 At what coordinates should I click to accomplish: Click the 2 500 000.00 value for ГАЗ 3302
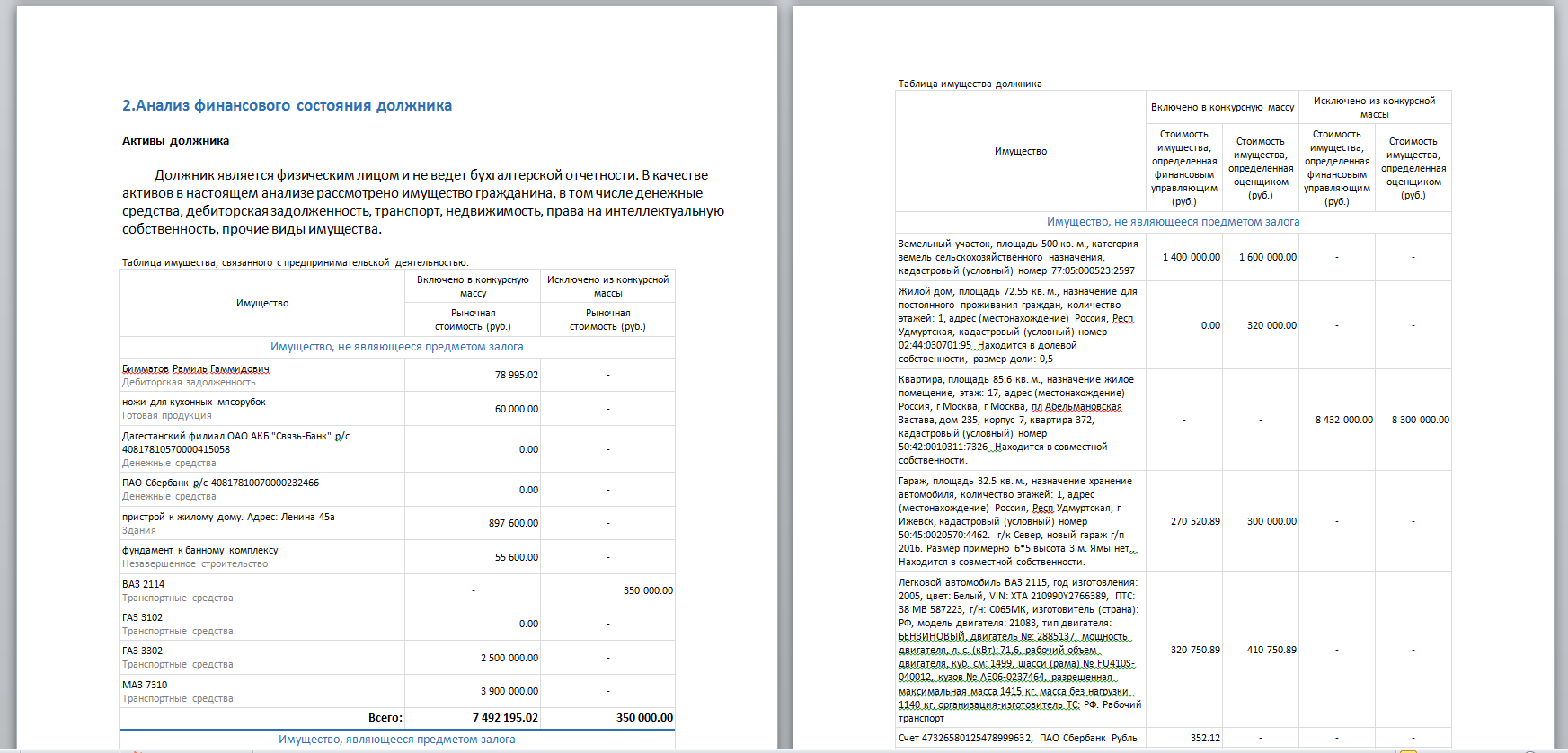[x=509, y=658]
